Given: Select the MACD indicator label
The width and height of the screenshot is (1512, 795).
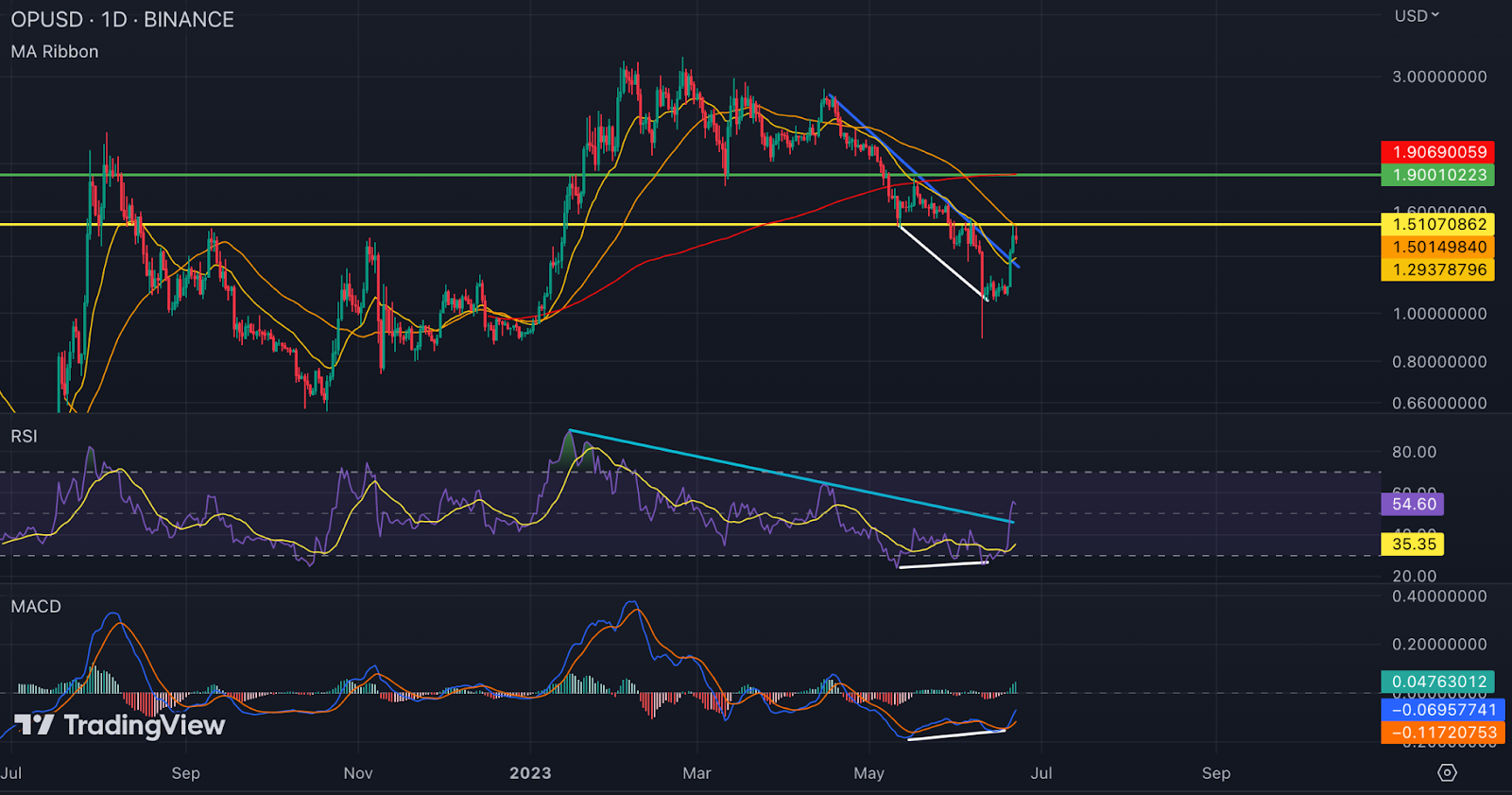Looking at the screenshot, I should click(36, 606).
